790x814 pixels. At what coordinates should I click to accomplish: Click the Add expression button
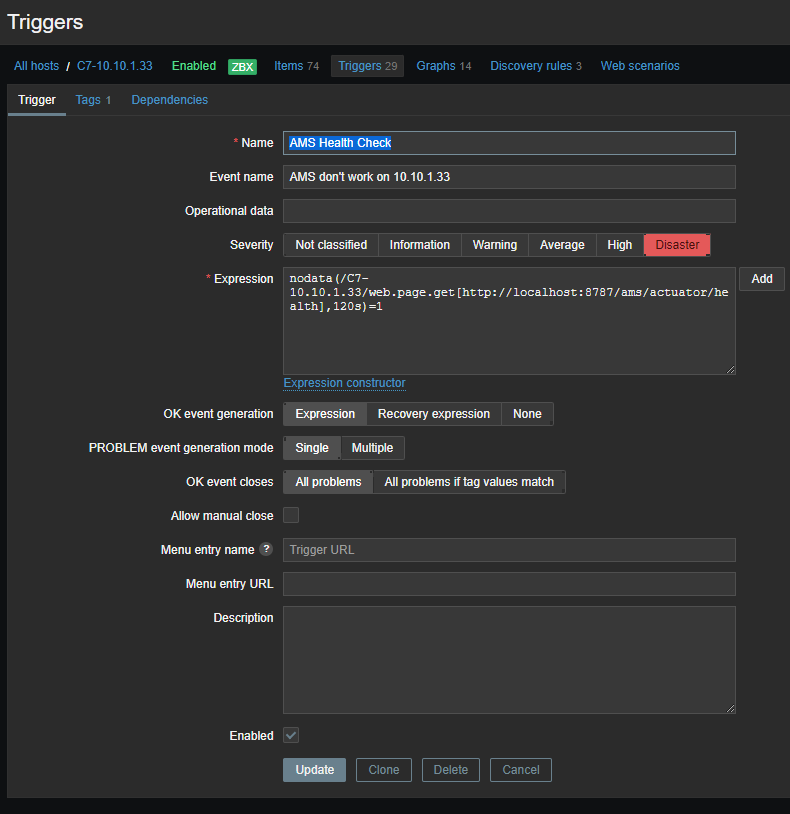pos(761,279)
